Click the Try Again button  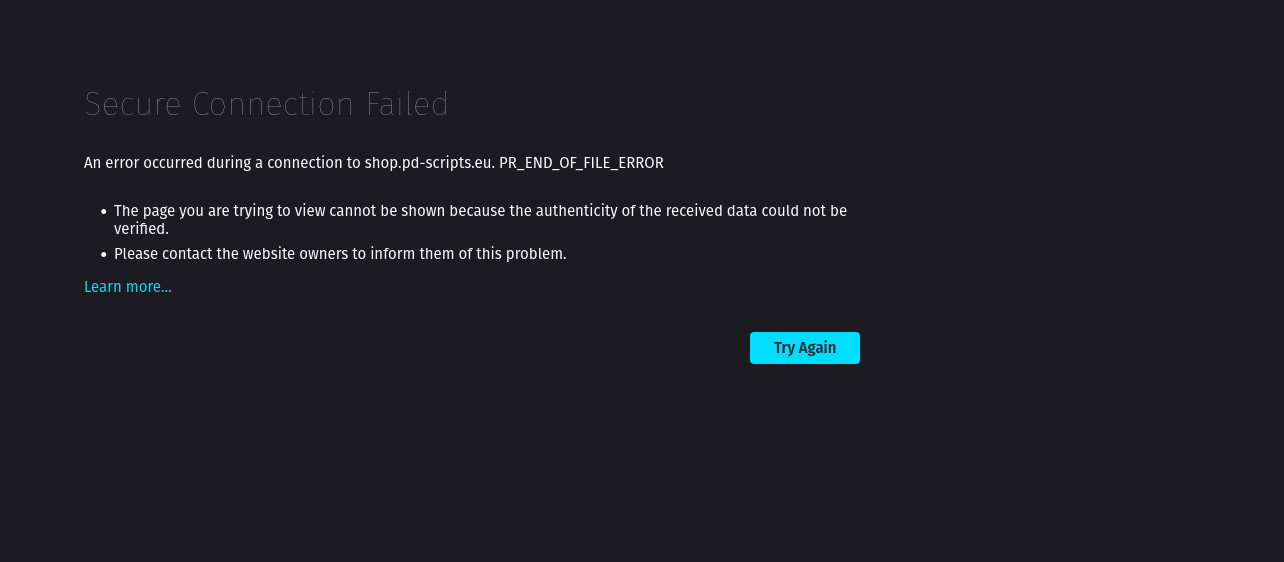pos(805,348)
